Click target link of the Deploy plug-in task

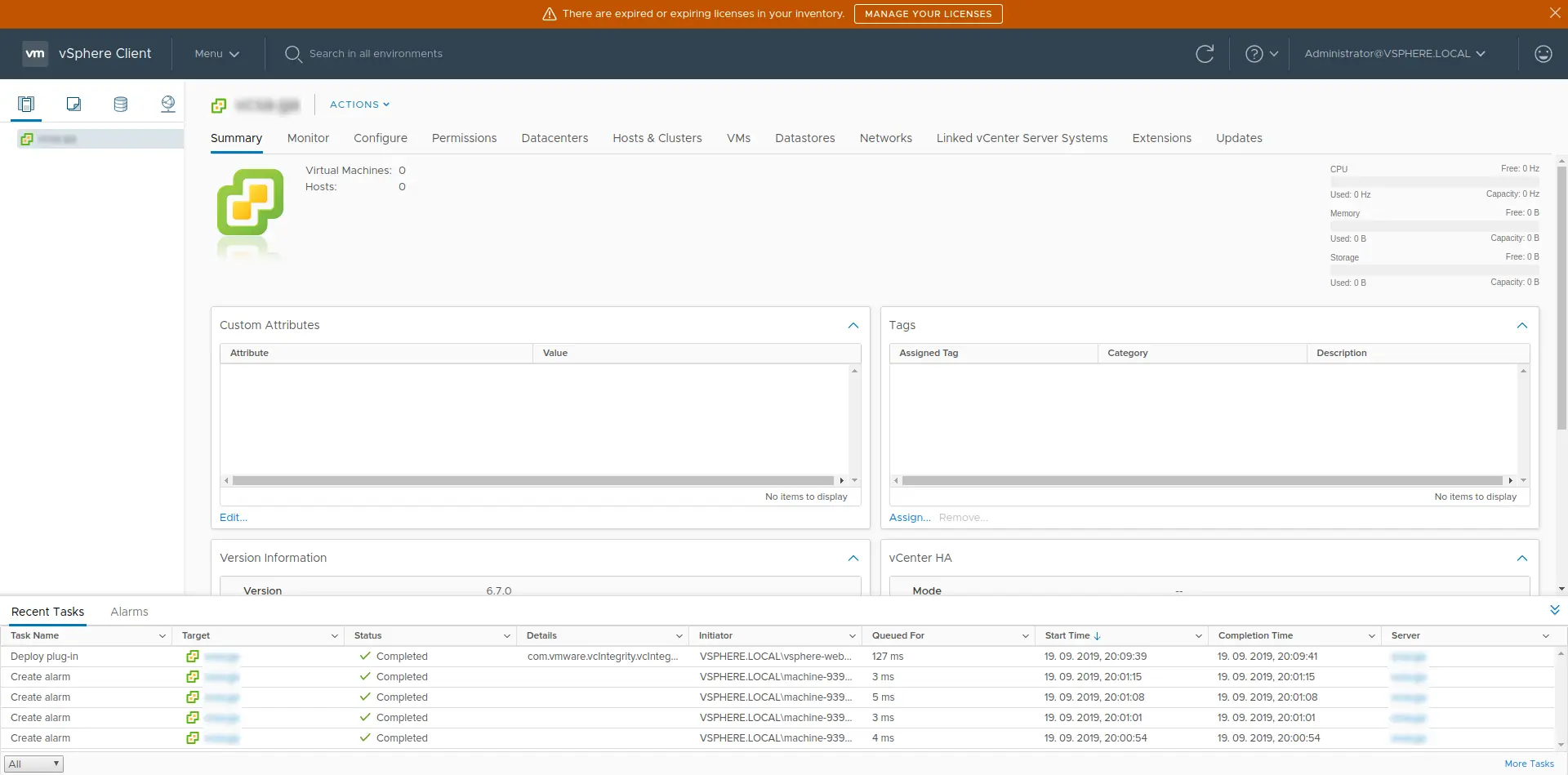[x=221, y=657]
